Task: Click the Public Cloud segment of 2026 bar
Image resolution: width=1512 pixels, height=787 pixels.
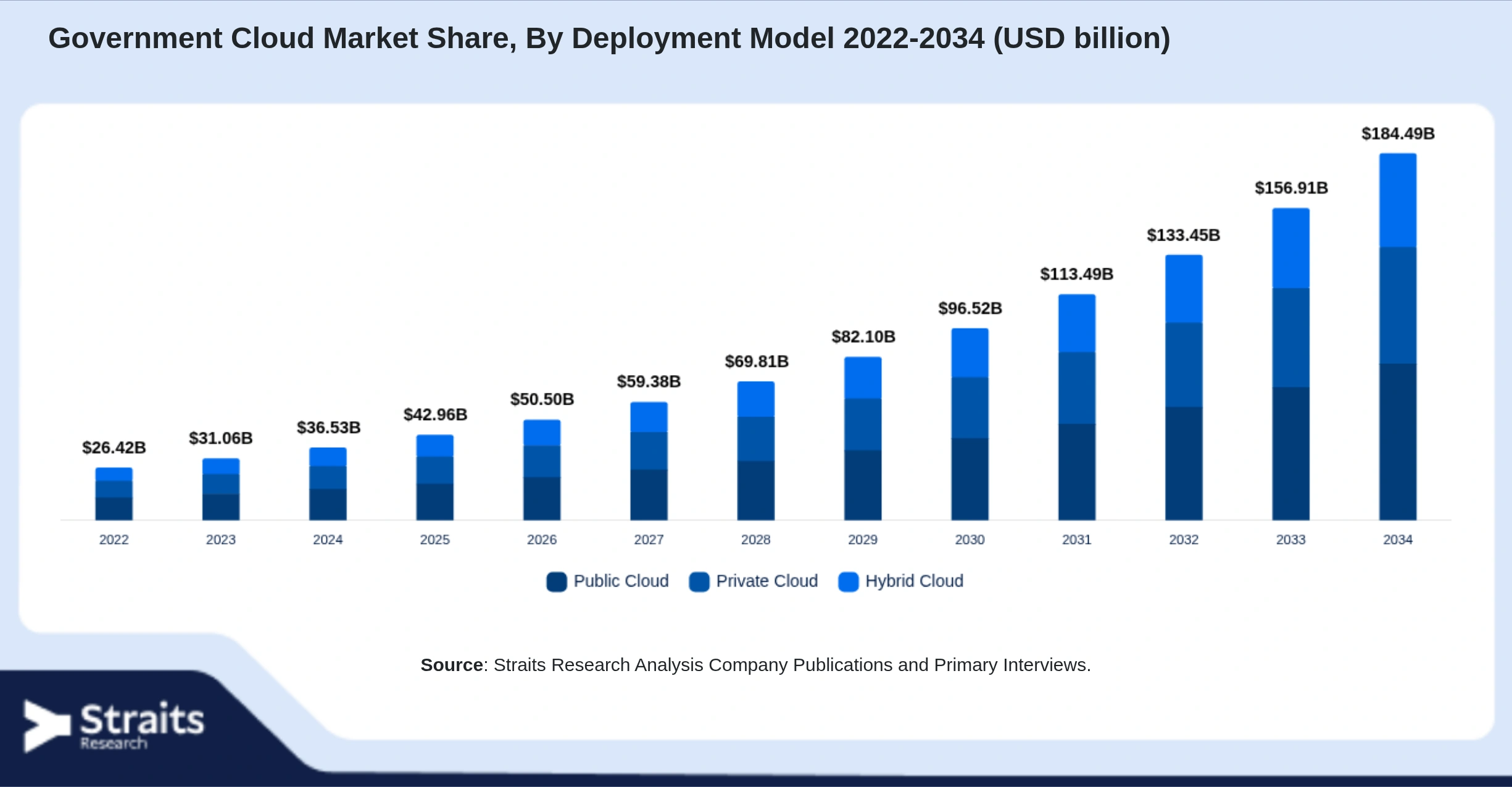Action: pyautogui.click(x=542, y=498)
